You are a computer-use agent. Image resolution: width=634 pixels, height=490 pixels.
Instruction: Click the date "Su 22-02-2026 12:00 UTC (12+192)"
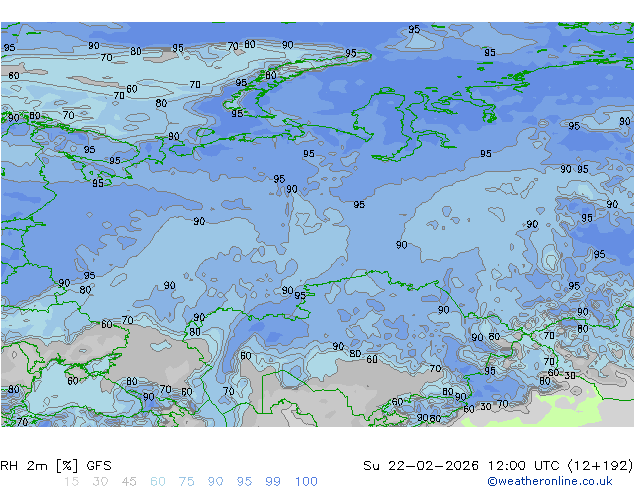click(x=498, y=466)
